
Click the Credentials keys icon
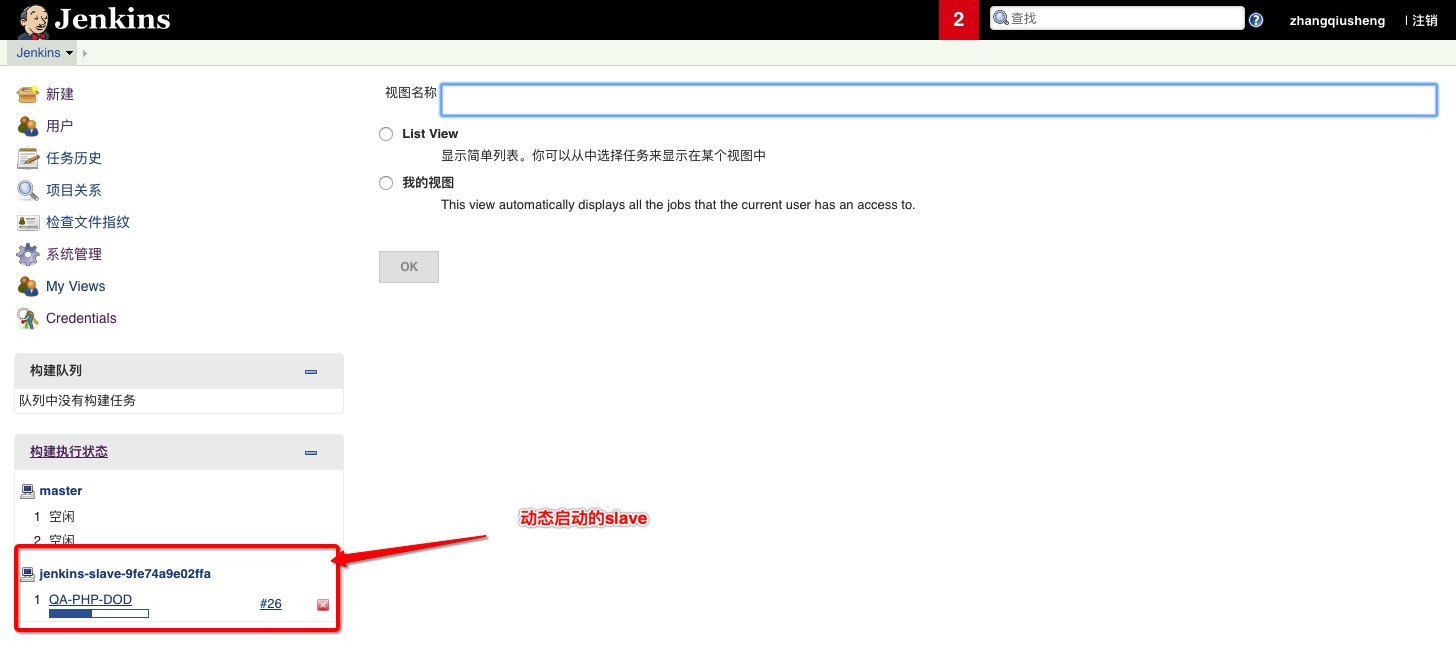click(x=28, y=318)
